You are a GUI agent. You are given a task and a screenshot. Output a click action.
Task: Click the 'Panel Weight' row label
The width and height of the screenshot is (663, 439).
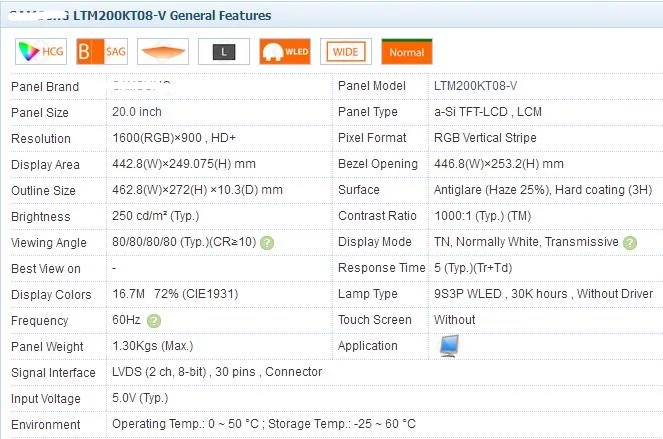tap(47, 347)
